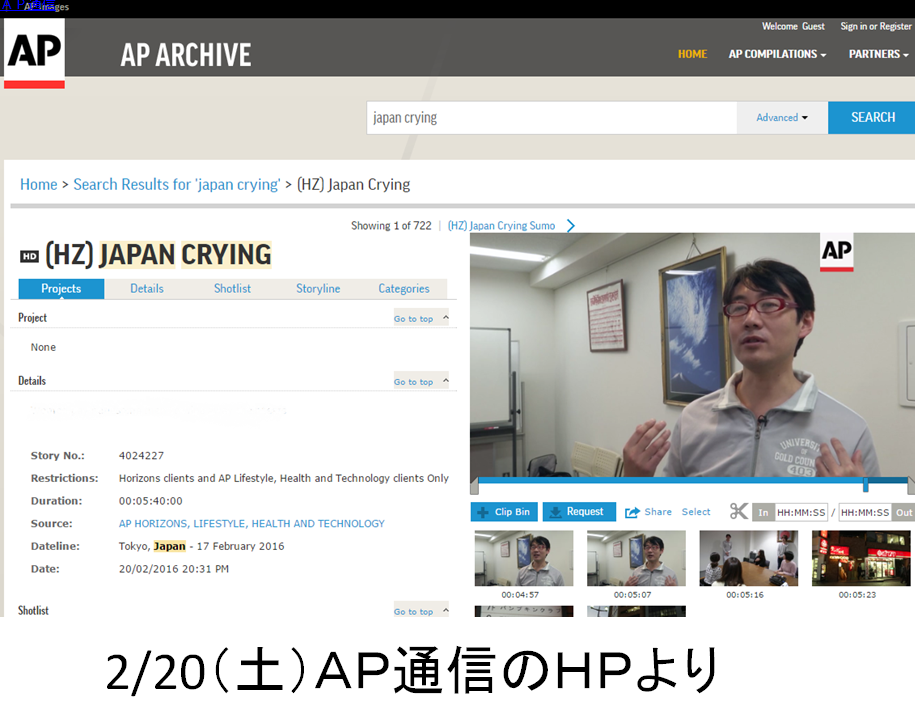
Task: Collapse the Shotlist section caret
Action: pyautogui.click(x=445, y=611)
